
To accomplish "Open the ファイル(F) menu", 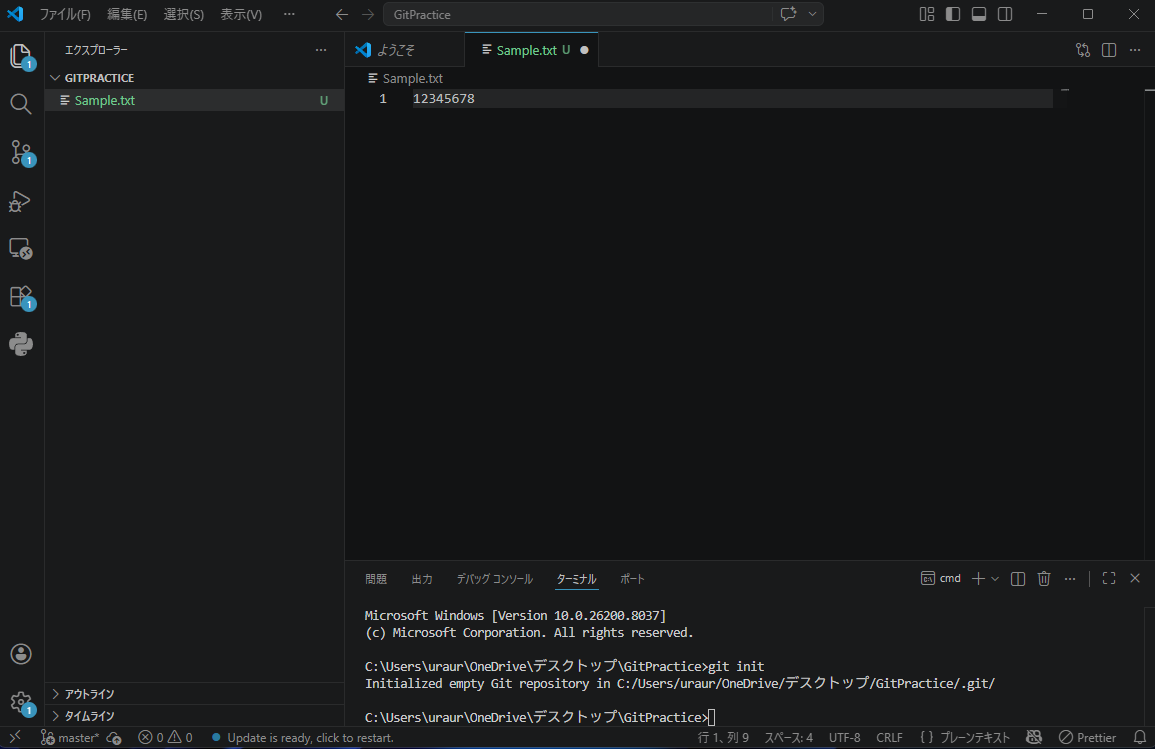I will coord(65,15).
